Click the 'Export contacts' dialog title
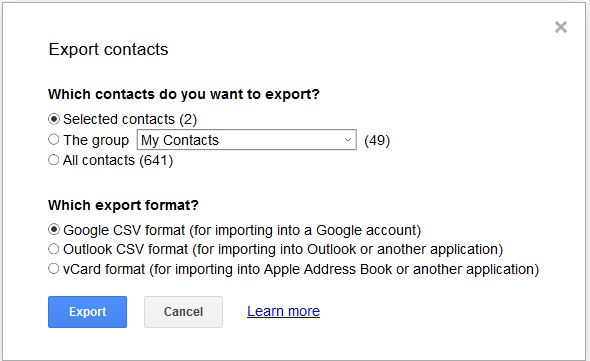The height and width of the screenshot is (361, 590). click(108, 50)
